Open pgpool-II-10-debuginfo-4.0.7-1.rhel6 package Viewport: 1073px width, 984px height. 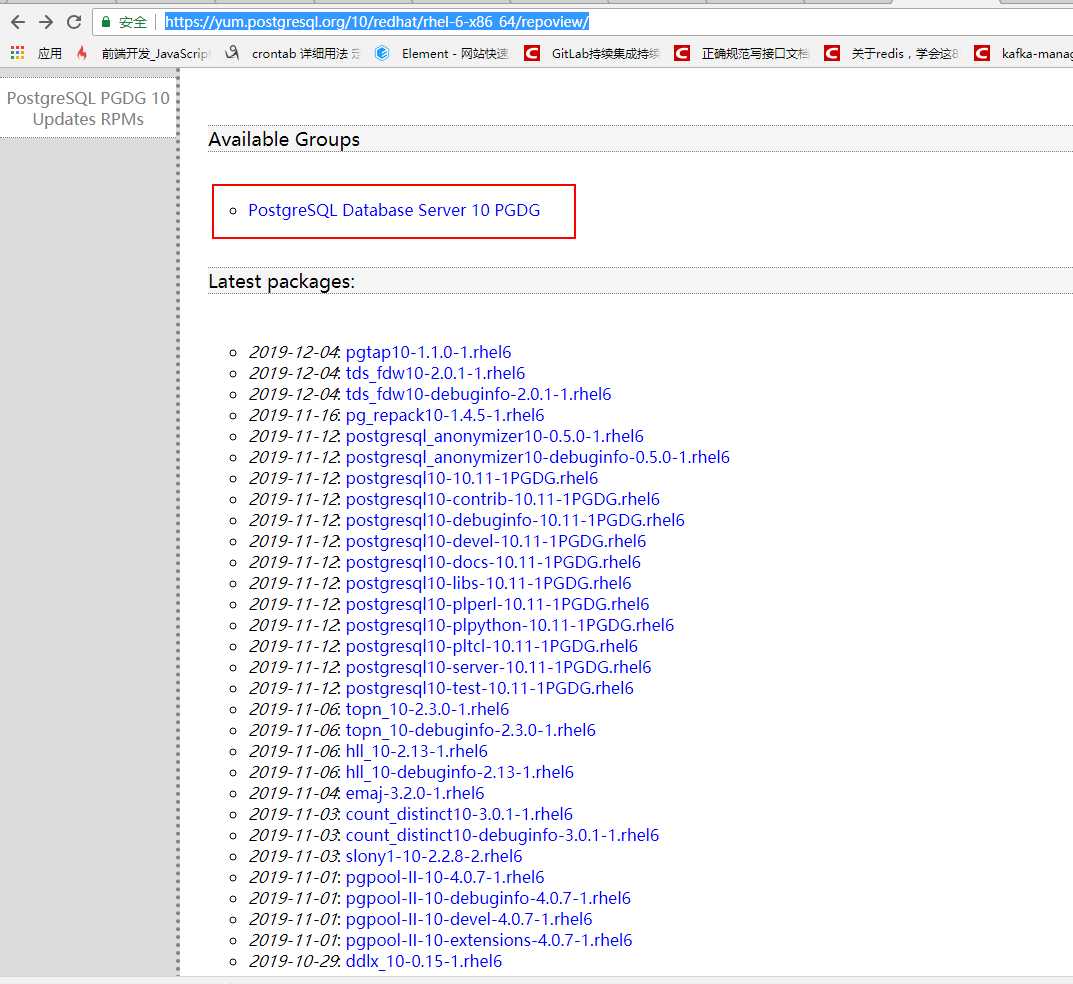(x=489, y=898)
